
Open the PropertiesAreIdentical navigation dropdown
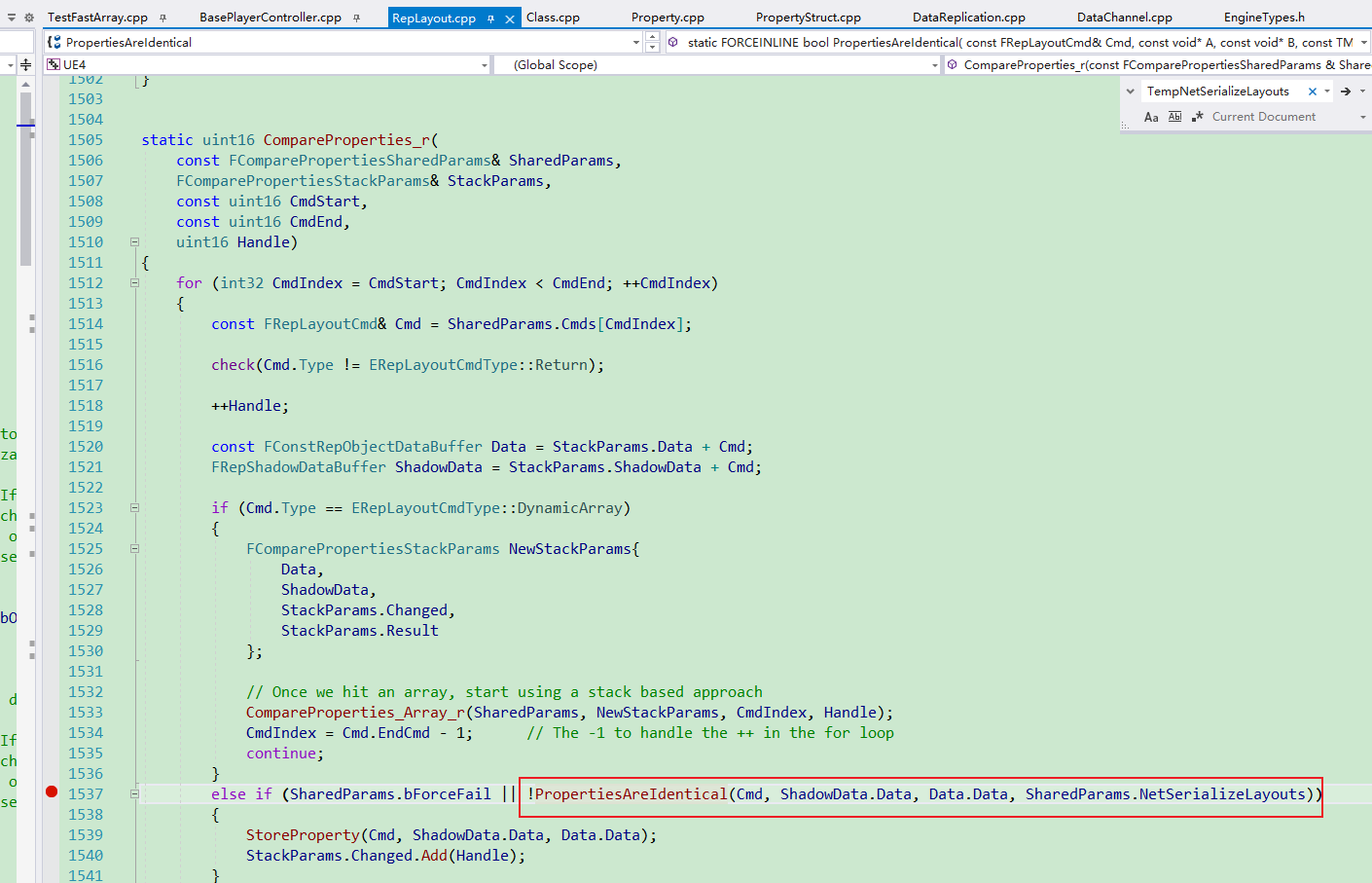point(636,42)
